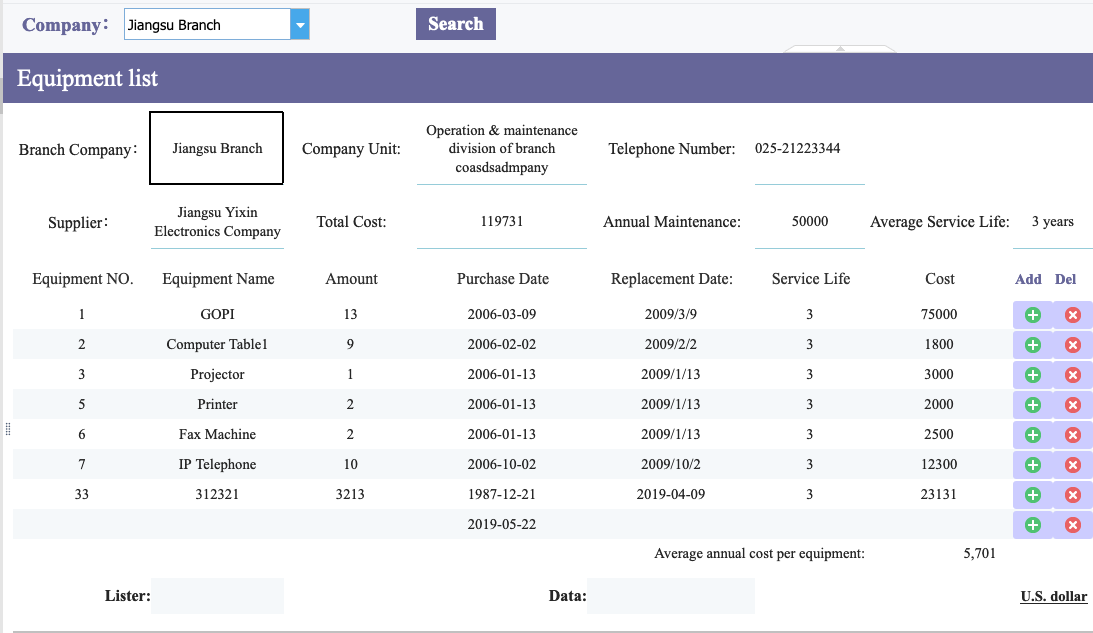Click delete icon in the 2019-05-22 row
This screenshot has width=1093, height=633.
coord(1073,525)
